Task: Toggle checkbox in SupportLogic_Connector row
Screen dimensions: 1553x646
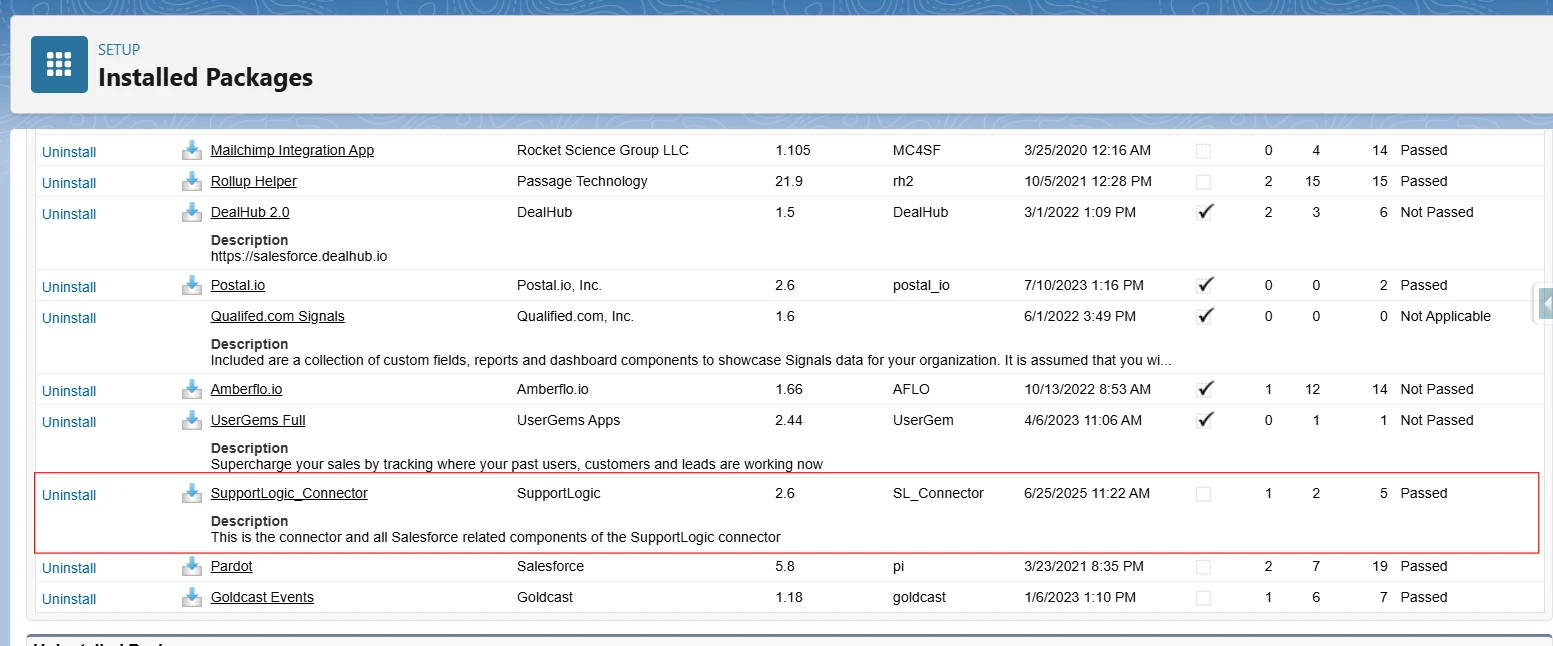Action: pos(1203,494)
